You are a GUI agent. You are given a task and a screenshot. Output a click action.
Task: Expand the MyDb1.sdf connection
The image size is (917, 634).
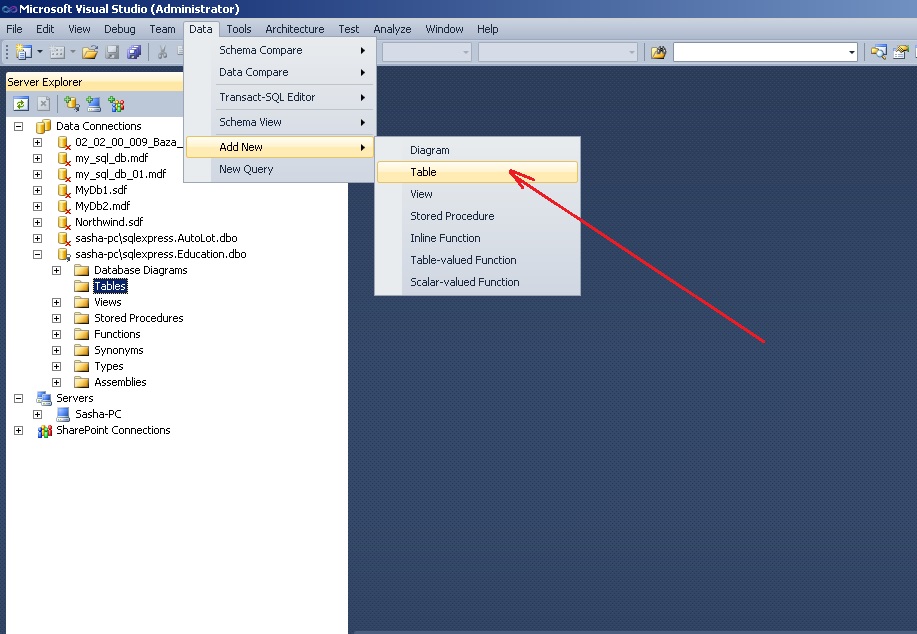pos(37,190)
